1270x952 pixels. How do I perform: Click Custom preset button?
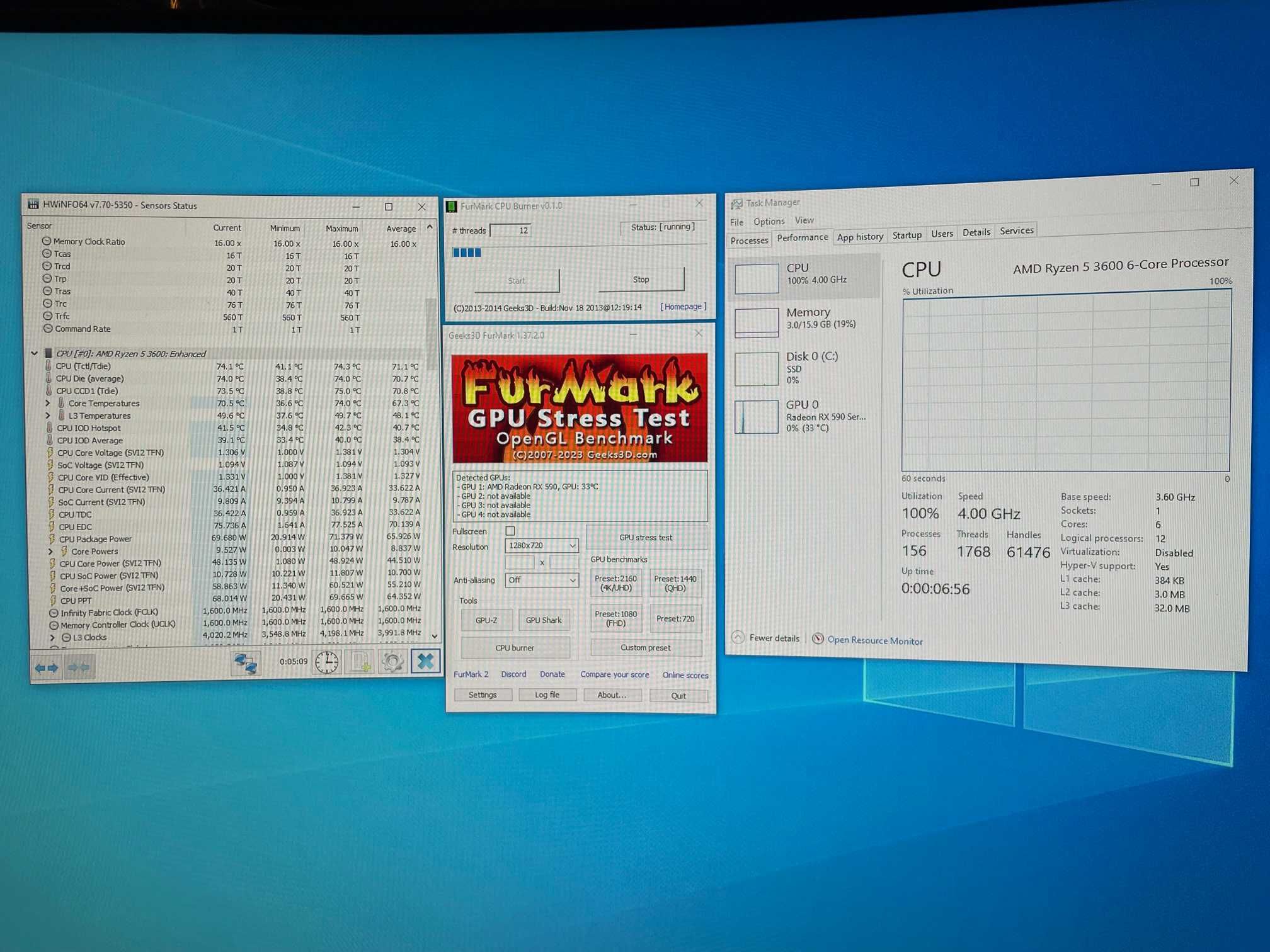(646, 647)
